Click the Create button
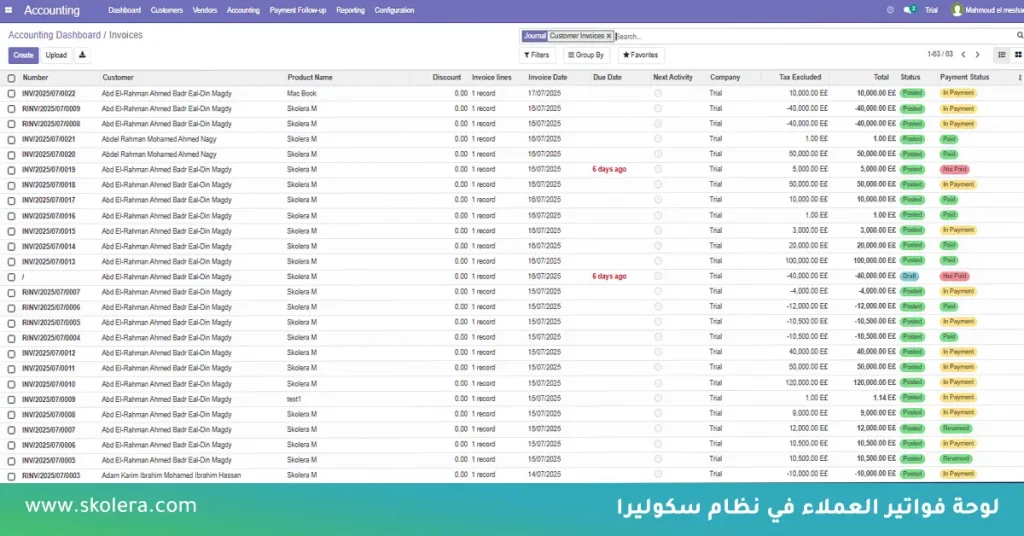The width and height of the screenshot is (1024, 536). 23,55
